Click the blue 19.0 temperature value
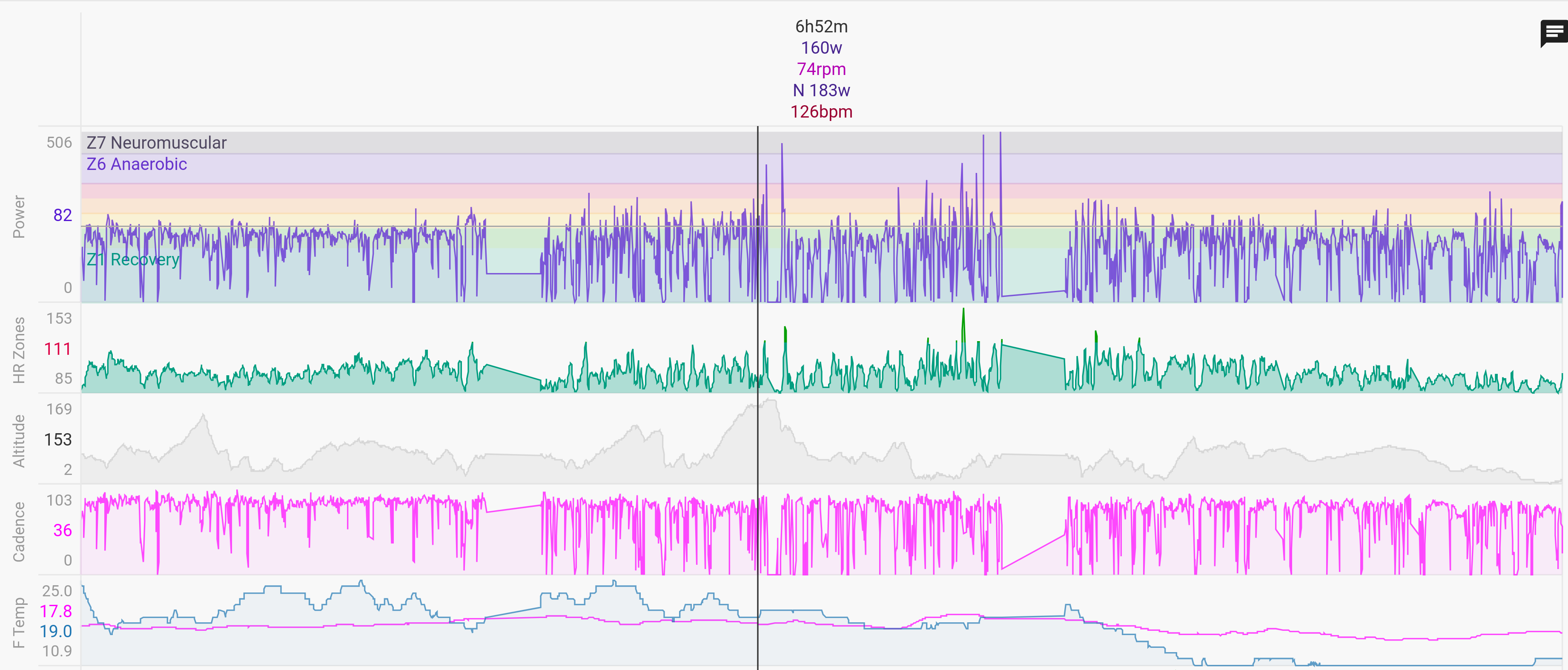Screen dimensions: 1568x670 click(x=56, y=632)
